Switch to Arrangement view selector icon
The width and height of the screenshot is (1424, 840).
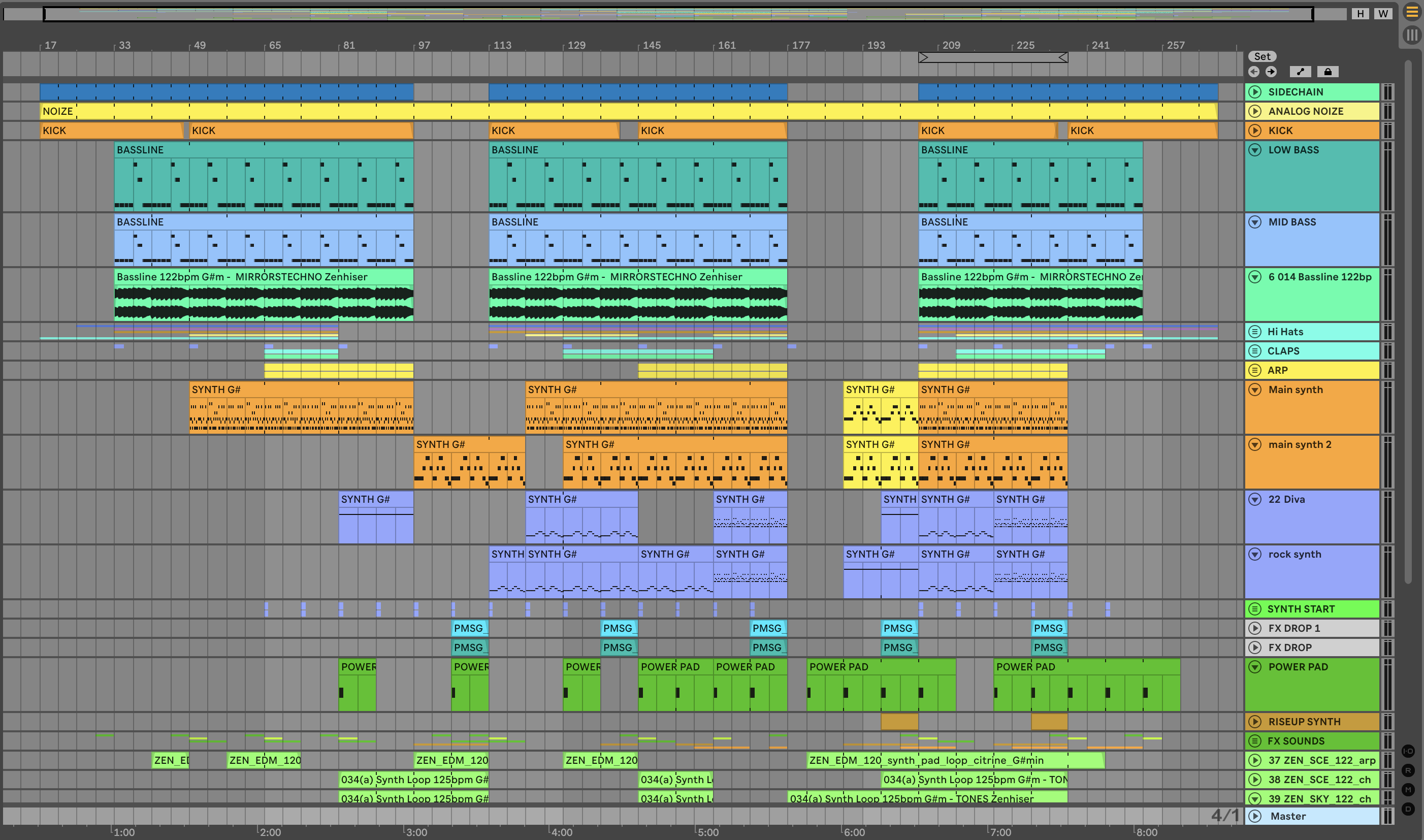pos(1412,13)
